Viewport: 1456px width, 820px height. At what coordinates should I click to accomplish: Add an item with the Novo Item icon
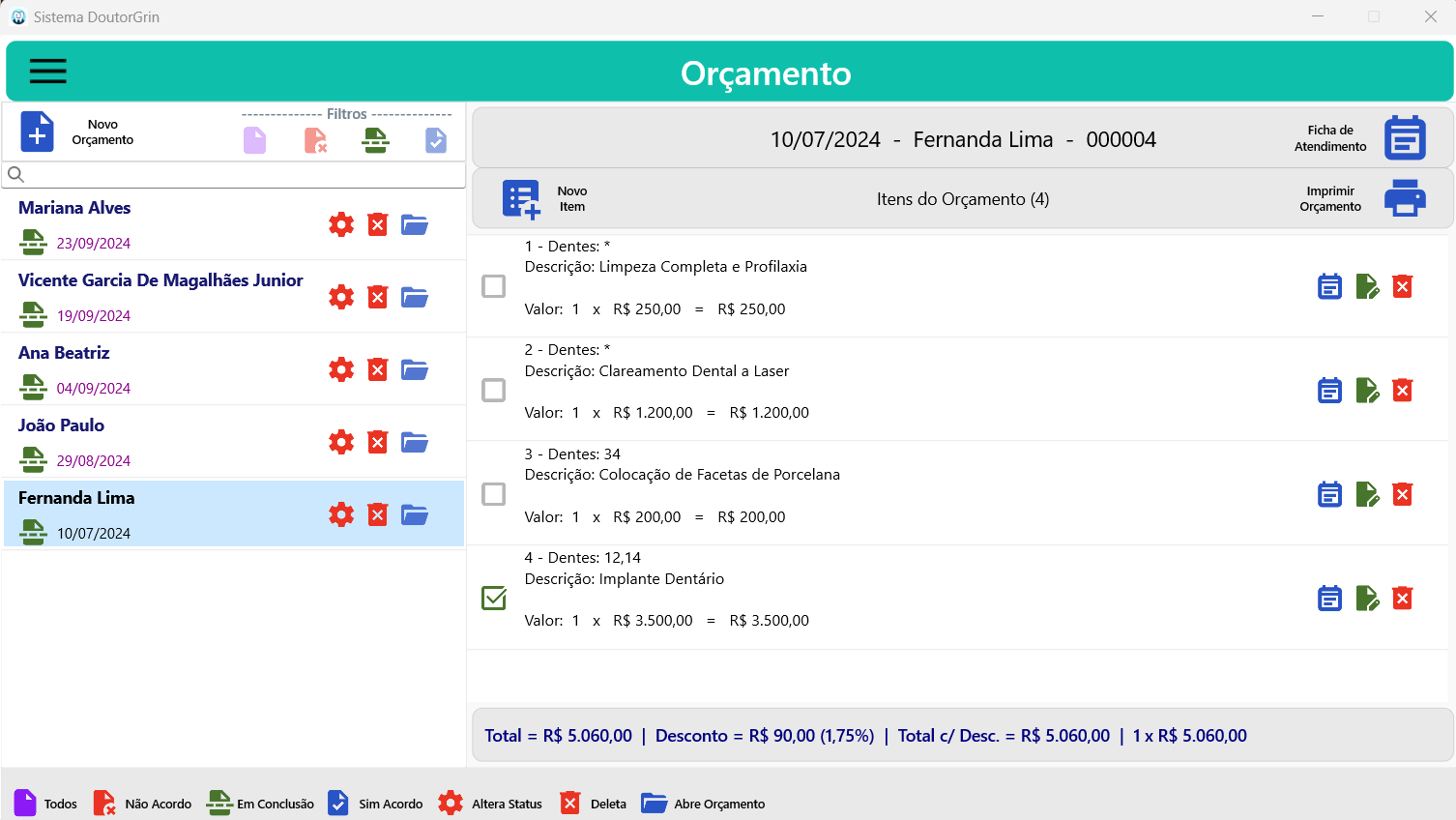click(520, 198)
